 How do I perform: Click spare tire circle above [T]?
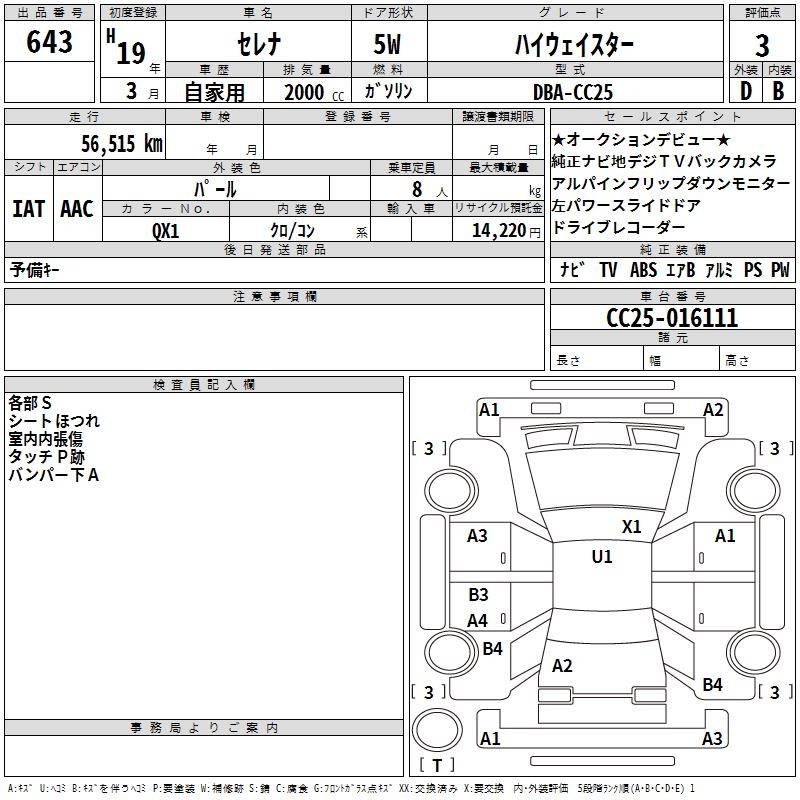pyautogui.click(x=437, y=730)
